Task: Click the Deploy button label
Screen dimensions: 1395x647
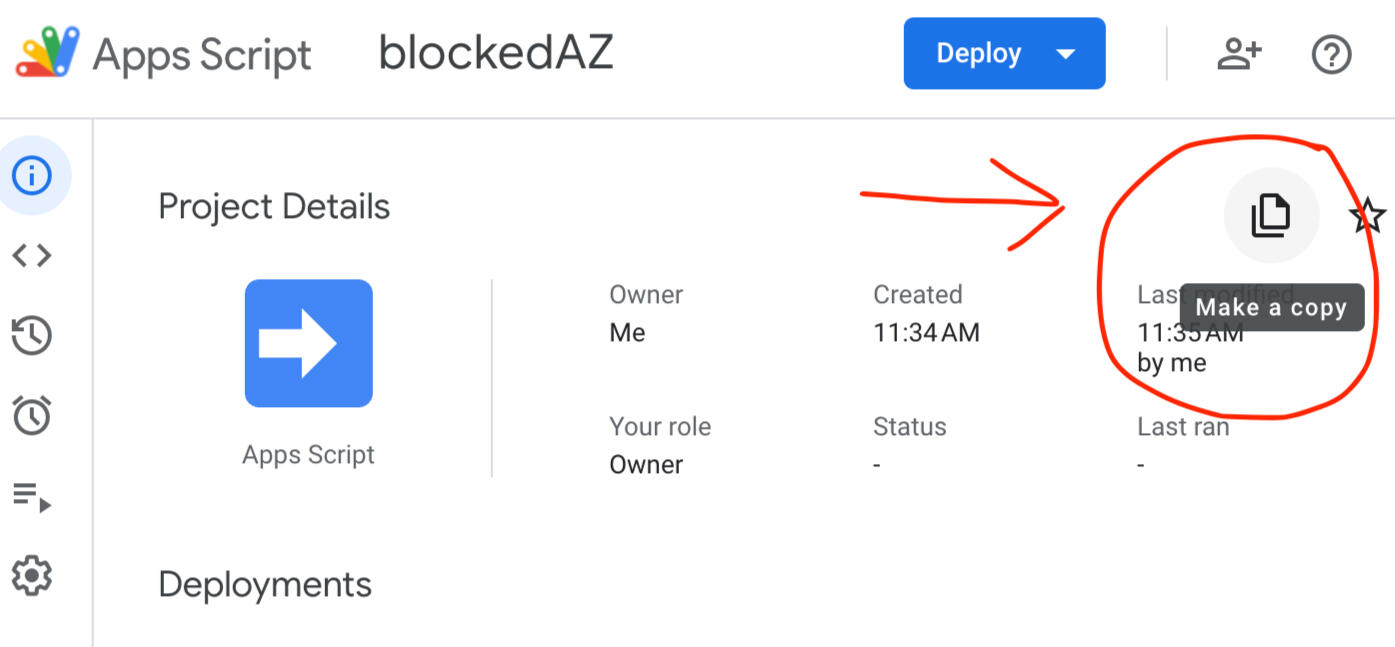Action: tap(978, 54)
